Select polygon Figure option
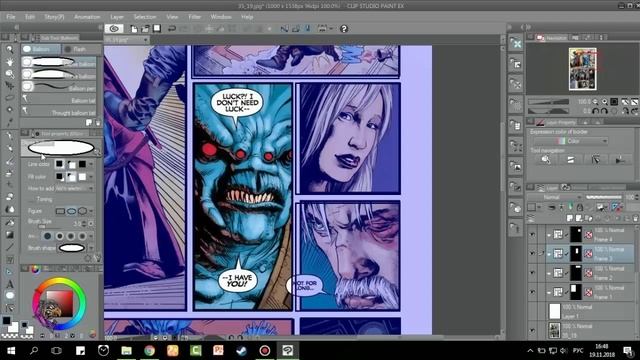640x360 pixels. click(82, 211)
